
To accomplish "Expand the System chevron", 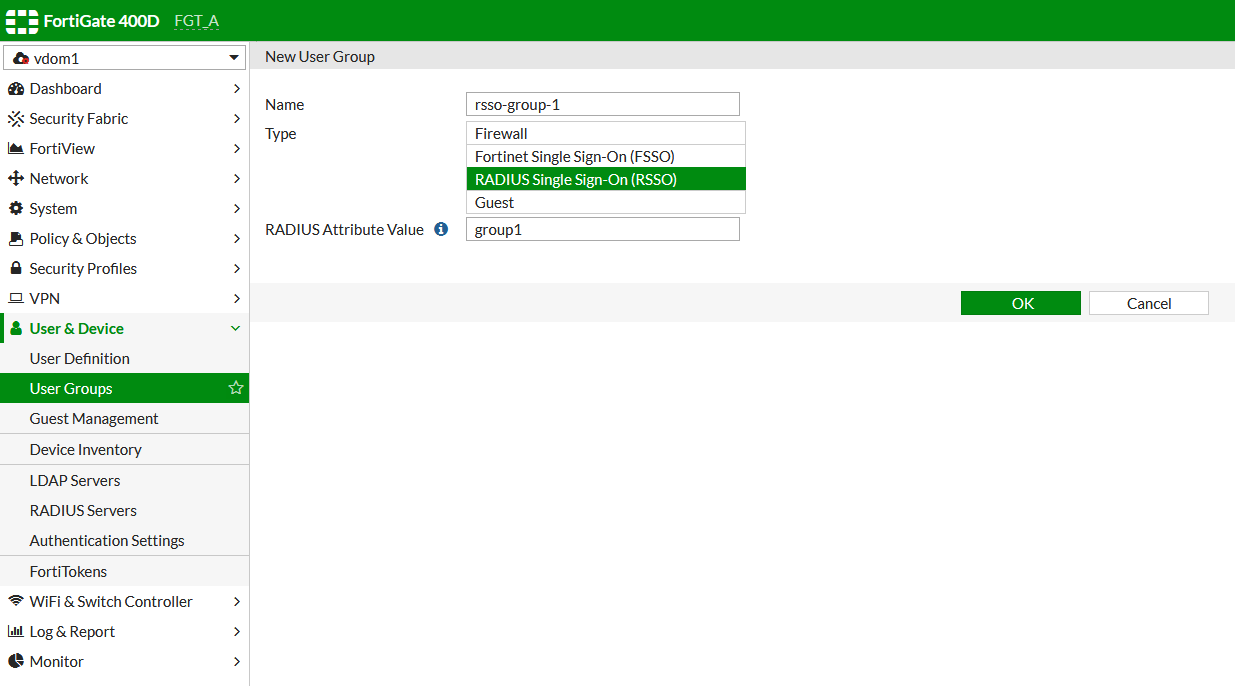I will 237,209.
